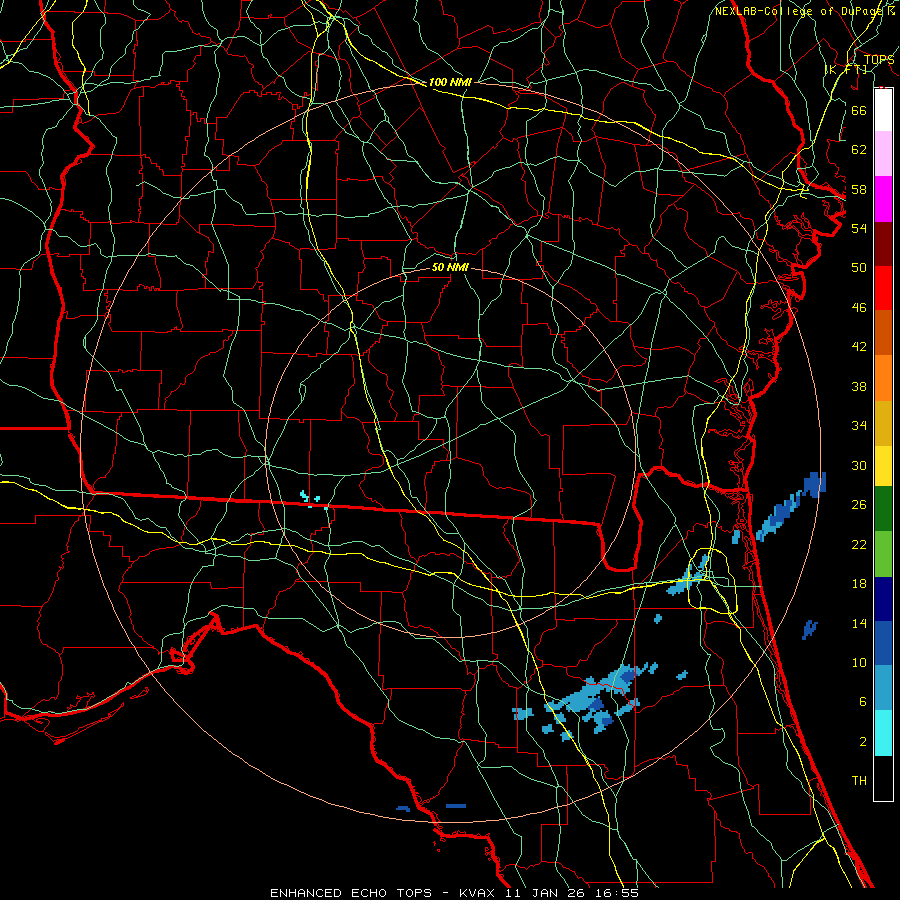900x900 pixels.
Task: Click the legend value '34'
Action: tap(859, 426)
